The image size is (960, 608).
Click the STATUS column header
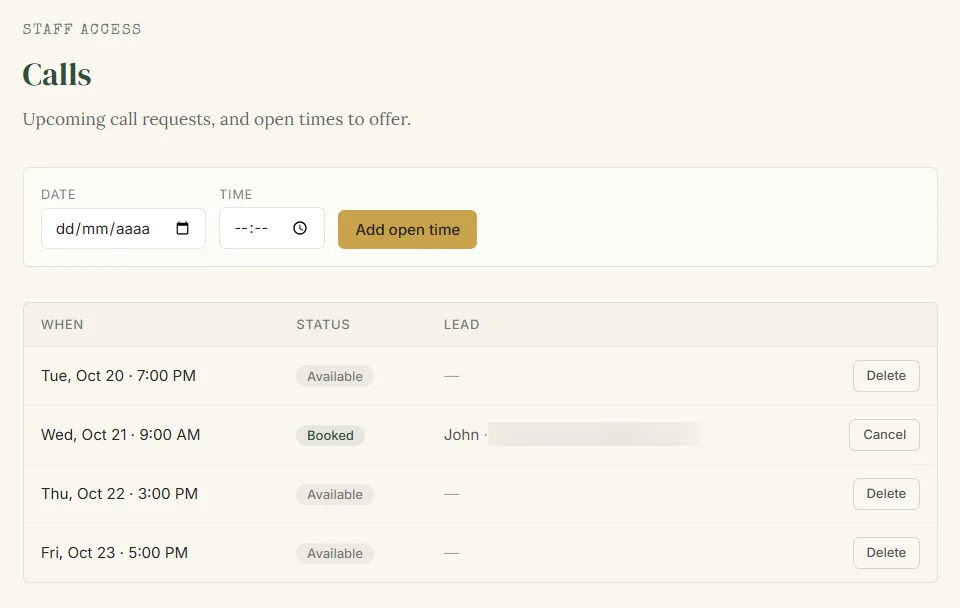coord(323,325)
